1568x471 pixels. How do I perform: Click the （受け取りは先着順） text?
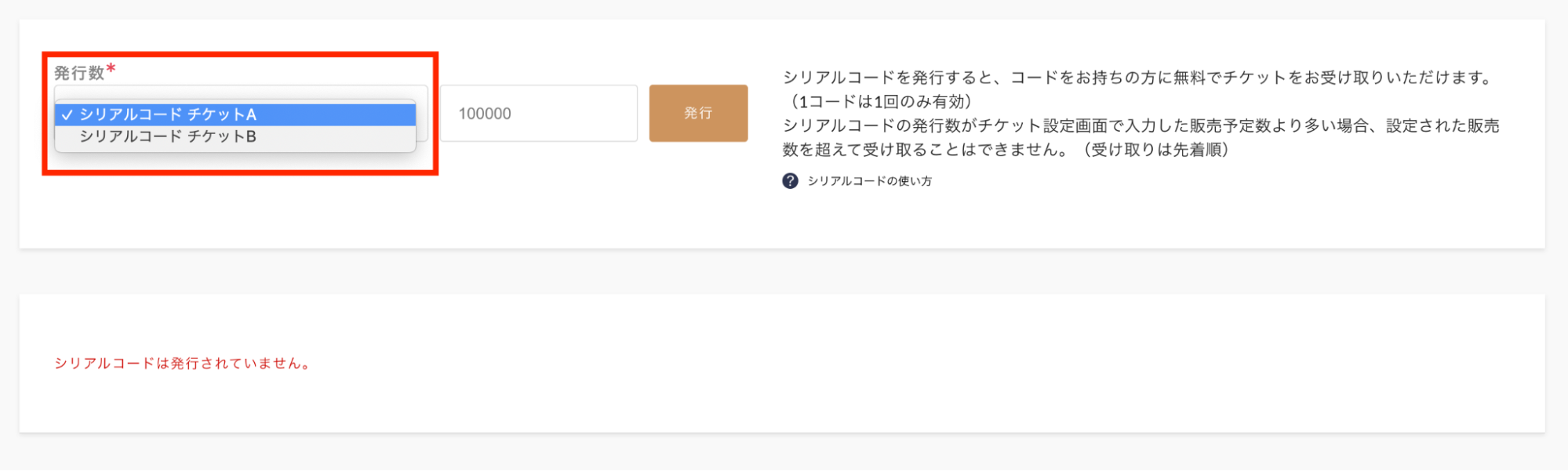(1155, 150)
